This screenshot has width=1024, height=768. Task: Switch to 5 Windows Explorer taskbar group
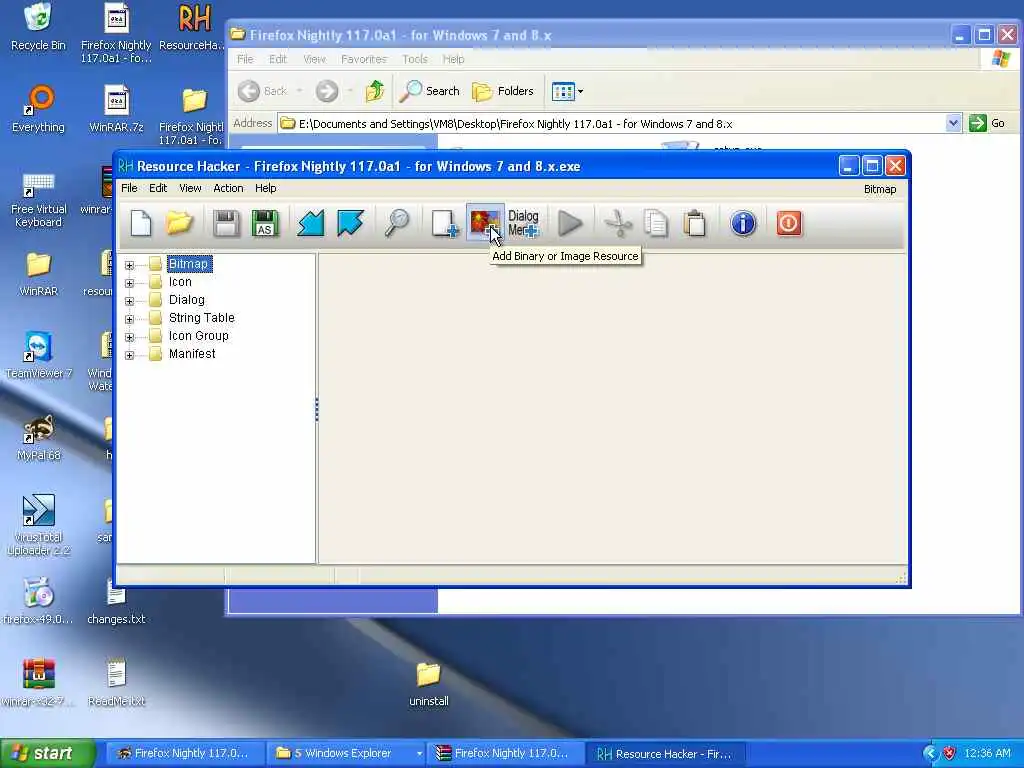pos(346,753)
